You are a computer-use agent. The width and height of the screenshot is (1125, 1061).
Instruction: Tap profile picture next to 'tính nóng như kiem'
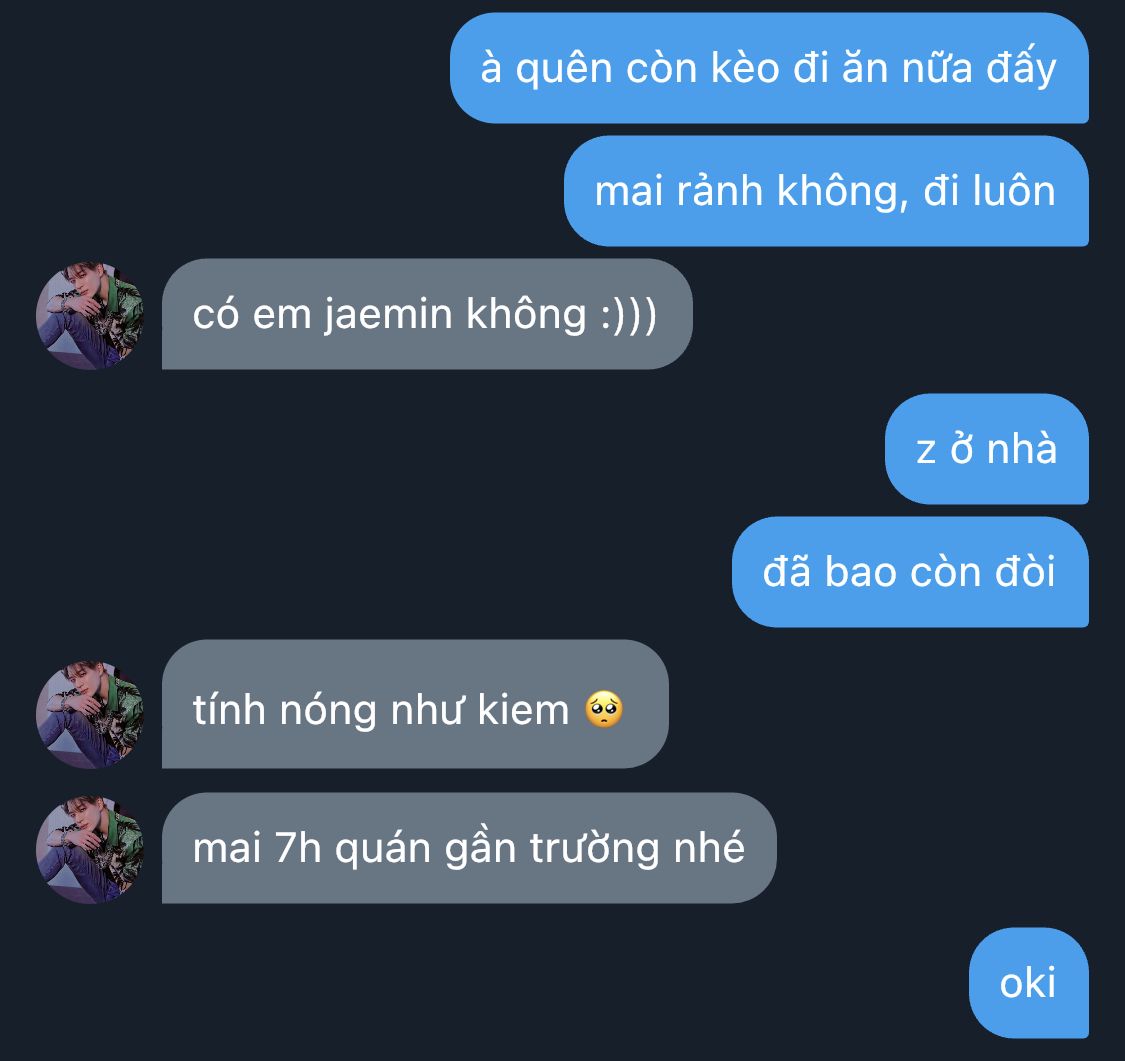(x=90, y=715)
